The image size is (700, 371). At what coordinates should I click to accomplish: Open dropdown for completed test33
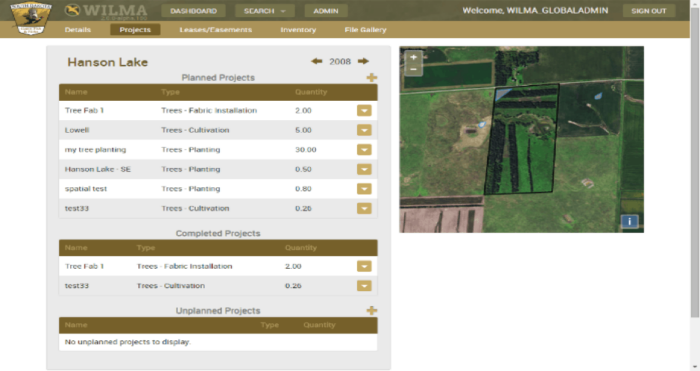tap(364, 286)
